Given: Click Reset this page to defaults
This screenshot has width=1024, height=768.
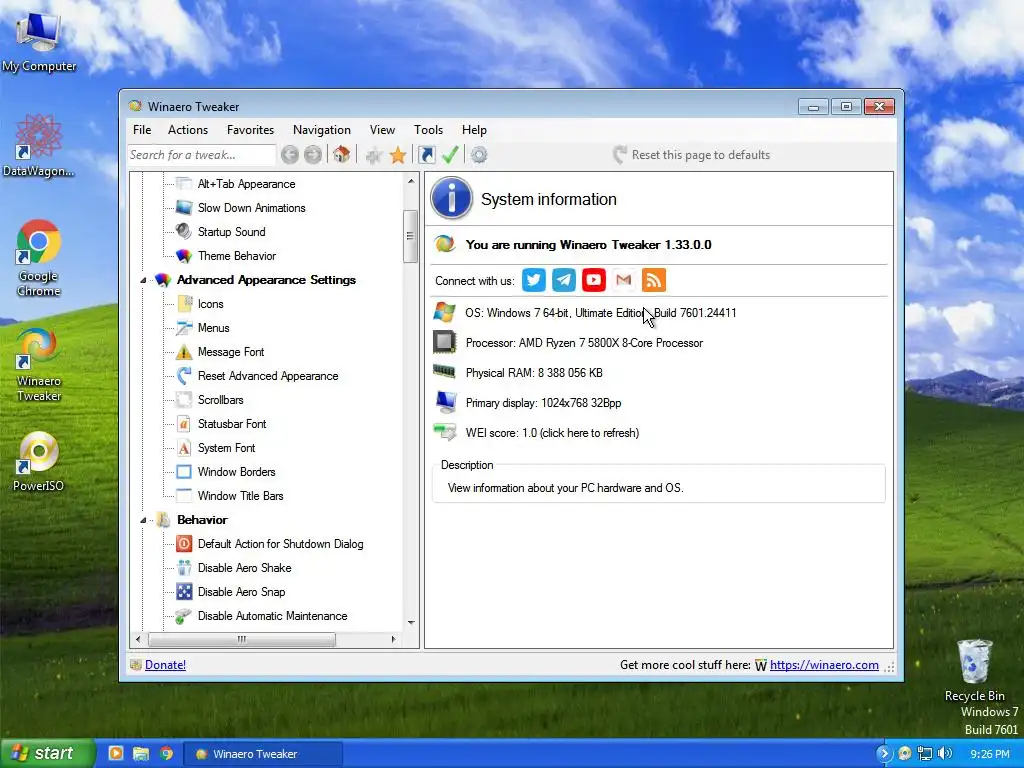Looking at the screenshot, I should 692,155.
